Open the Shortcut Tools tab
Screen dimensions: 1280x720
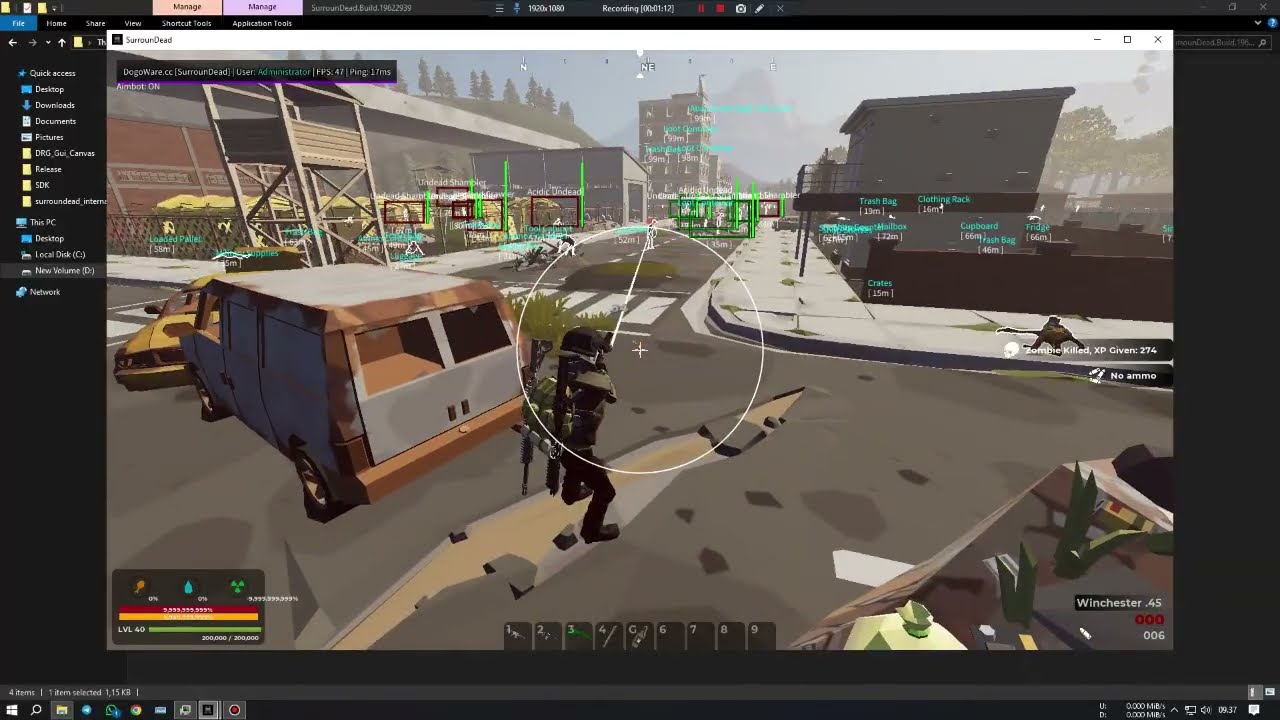pos(187,23)
